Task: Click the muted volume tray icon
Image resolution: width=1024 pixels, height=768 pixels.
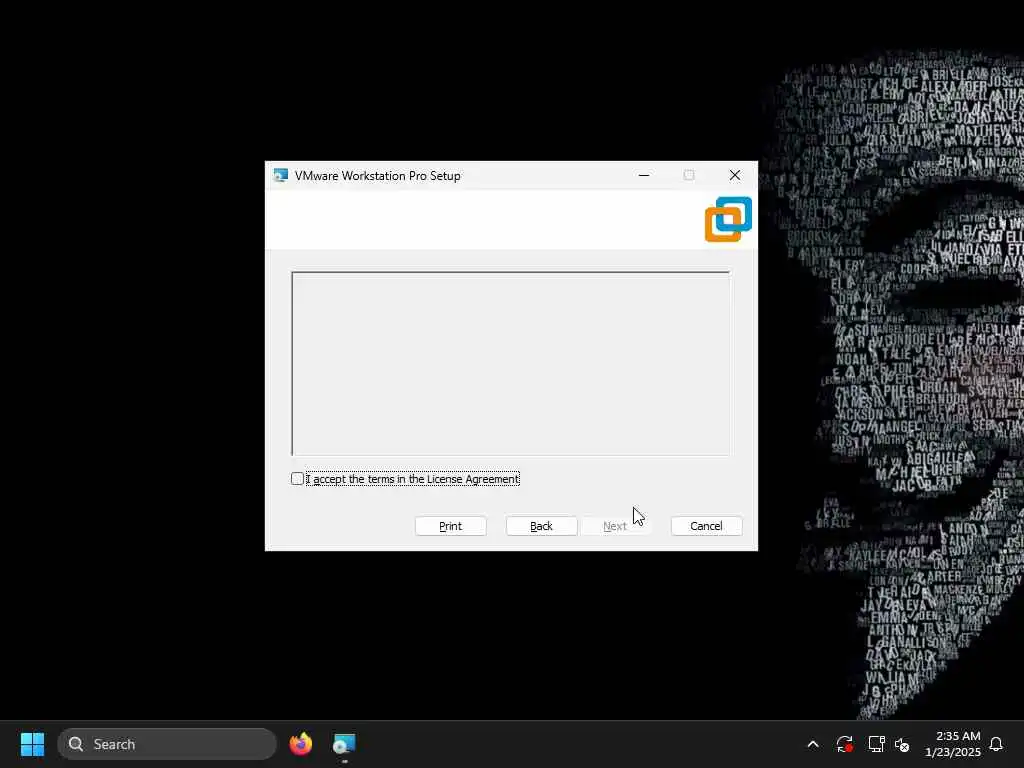Action: 903,744
